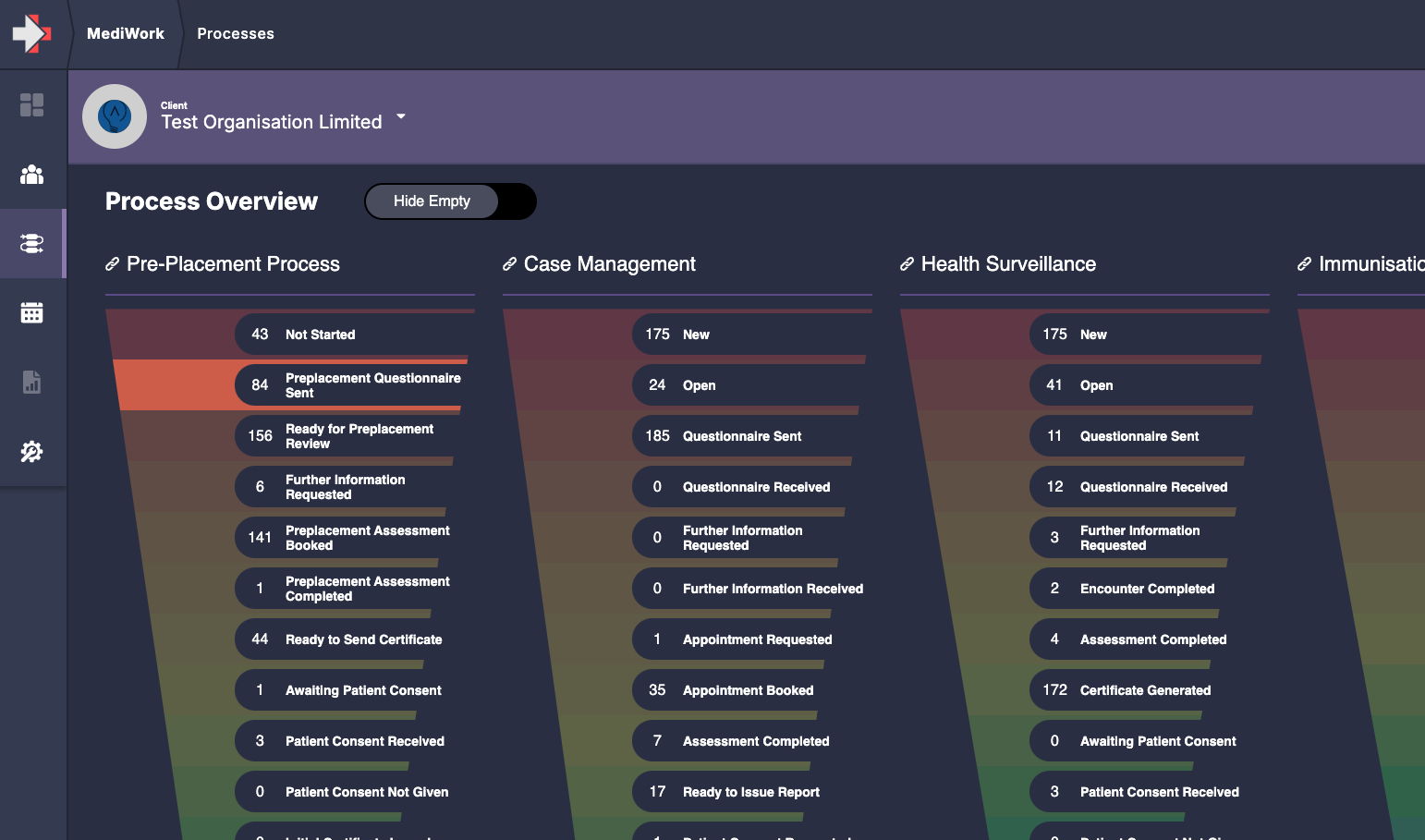Screen dimensions: 1425x840
Task: Open the Preplacement Questionnaire Sent stage
Action: point(353,385)
